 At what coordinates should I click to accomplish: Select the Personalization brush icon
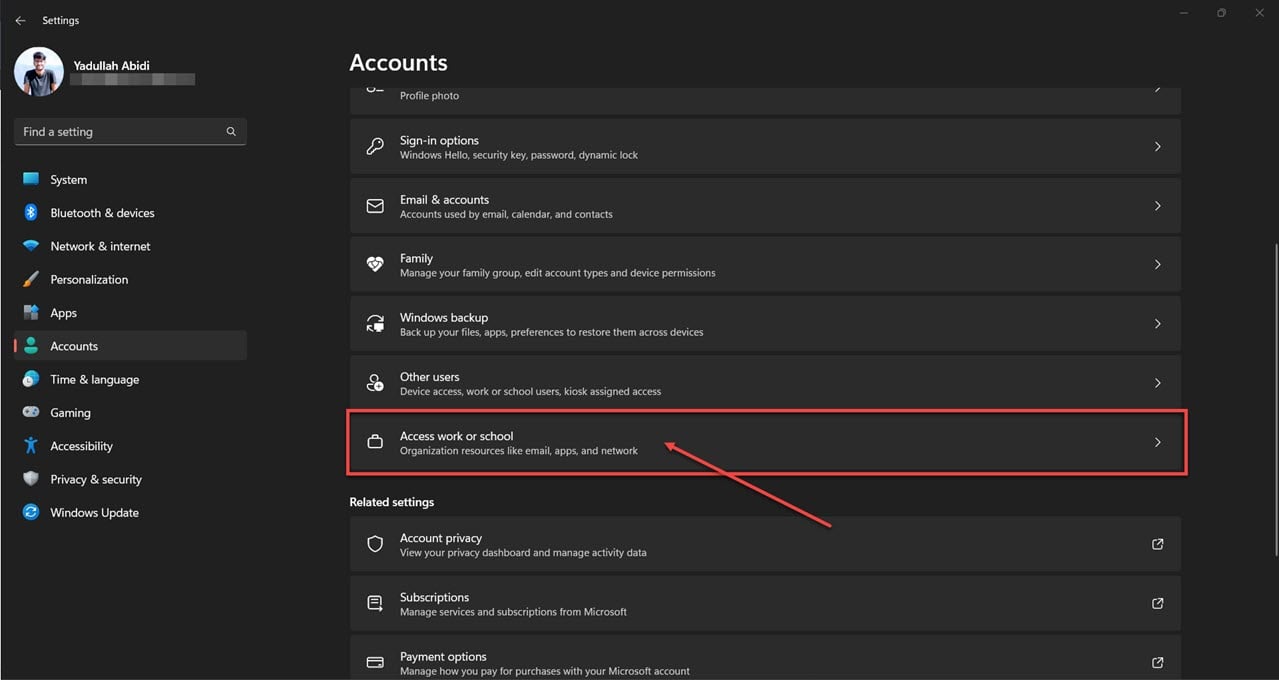click(31, 279)
